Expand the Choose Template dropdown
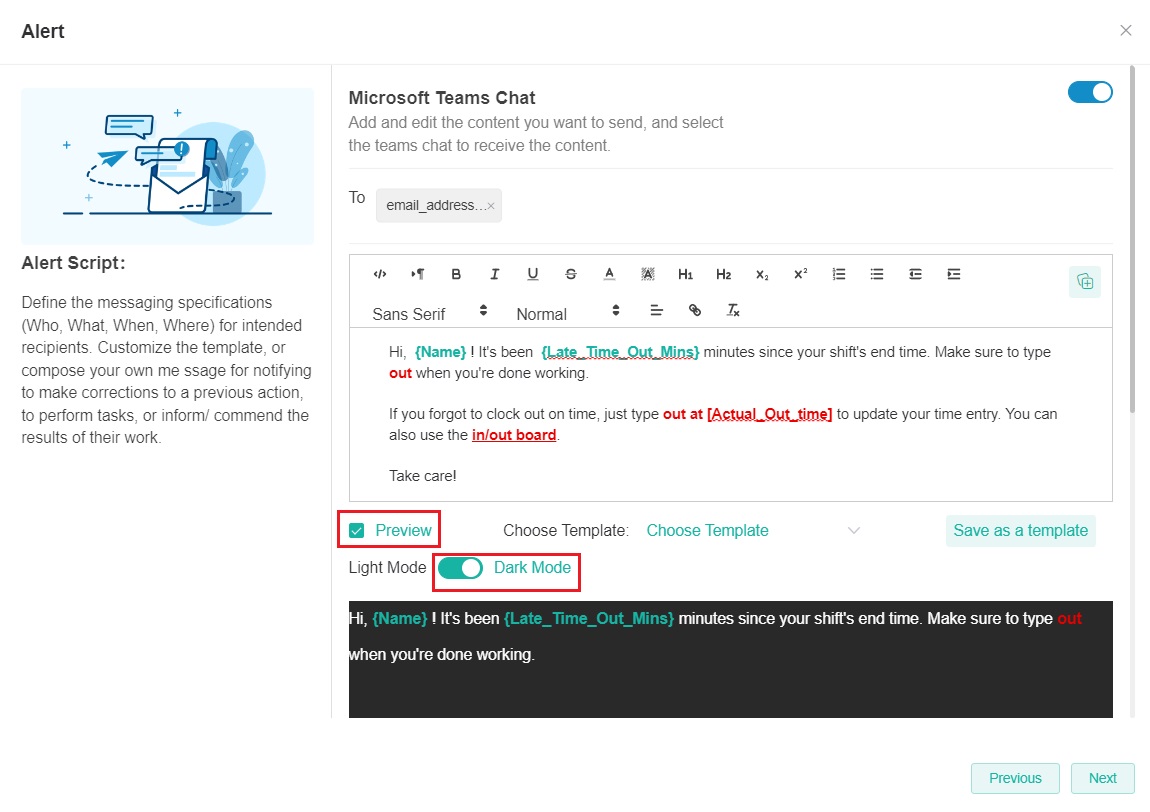 752,531
